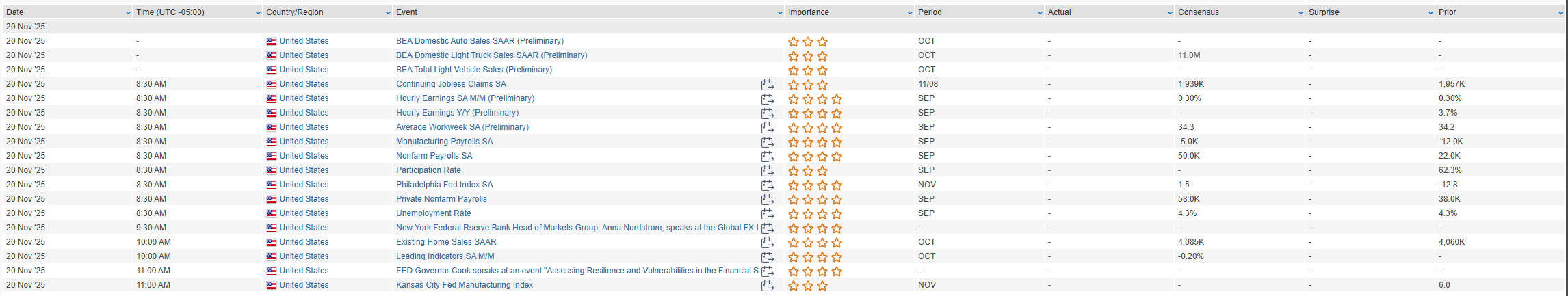
Task: Click calendar icon for Kansas City Fed Manufacturing Index
Action: [767, 286]
